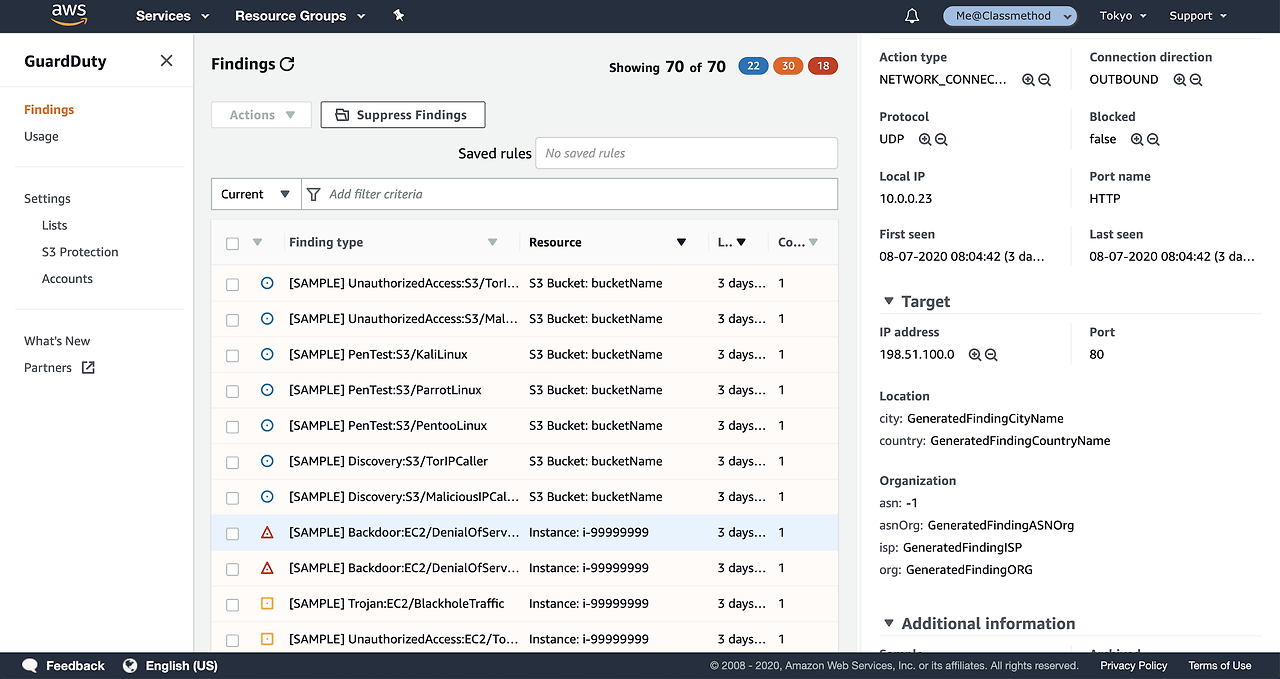The width and height of the screenshot is (1280, 679).
Task: Click the funnel filter icon
Action: click(x=314, y=194)
